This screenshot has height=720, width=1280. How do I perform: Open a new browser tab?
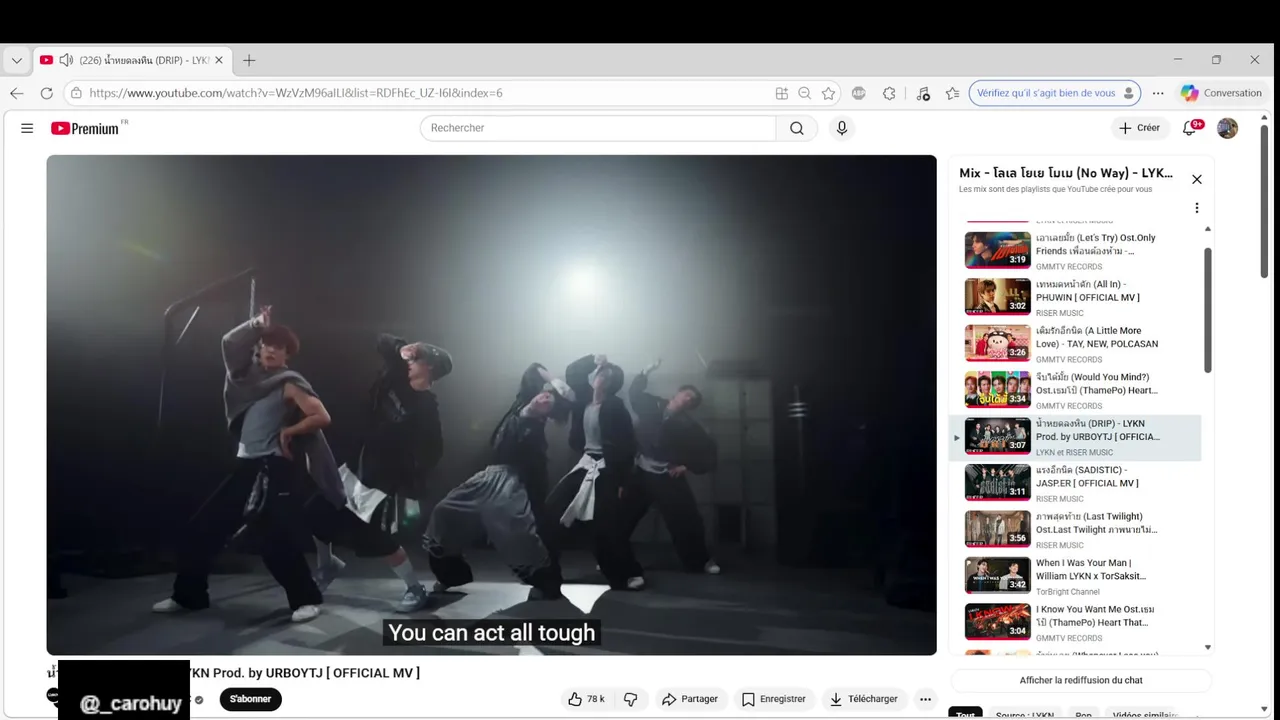tap(249, 60)
